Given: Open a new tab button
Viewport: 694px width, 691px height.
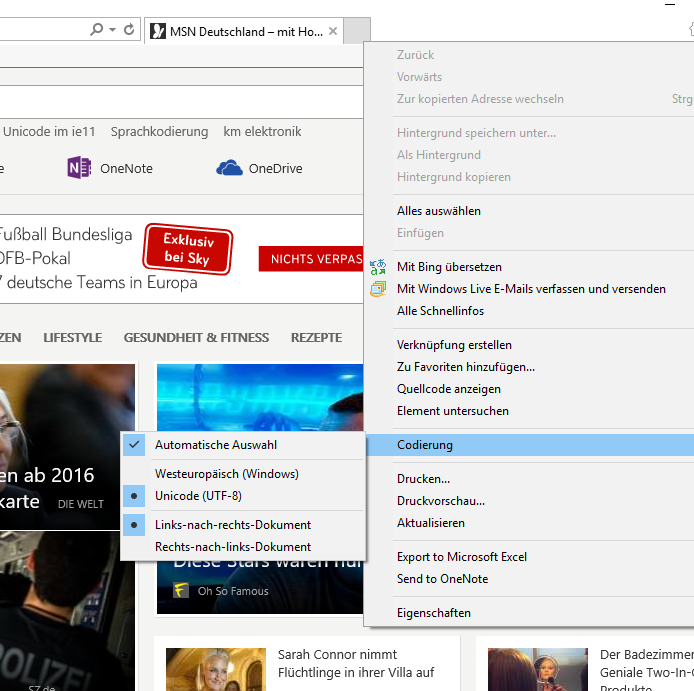Looking at the screenshot, I should coord(357,31).
